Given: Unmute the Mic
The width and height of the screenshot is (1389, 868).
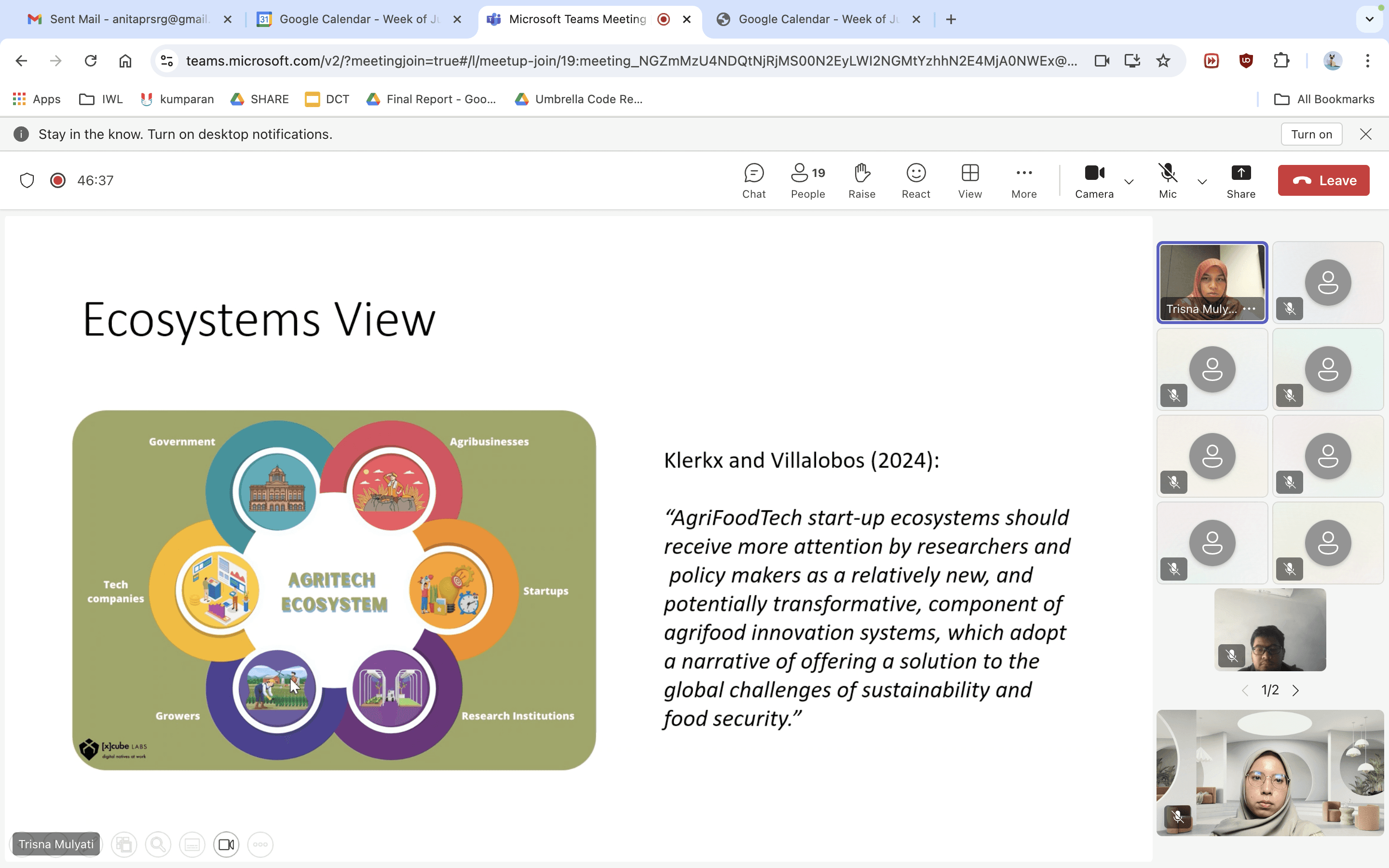Looking at the screenshot, I should point(1168,181).
